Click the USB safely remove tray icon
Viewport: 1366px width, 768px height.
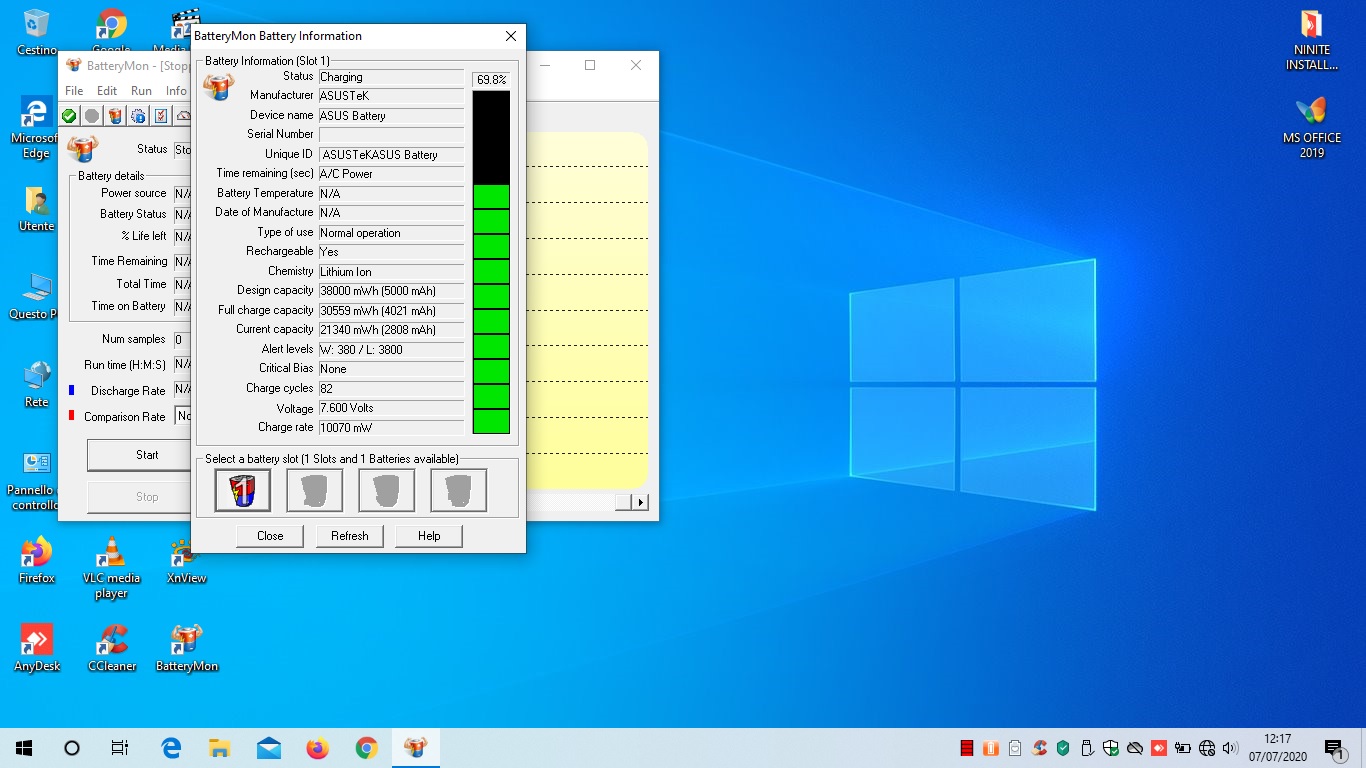[1087, 748]
